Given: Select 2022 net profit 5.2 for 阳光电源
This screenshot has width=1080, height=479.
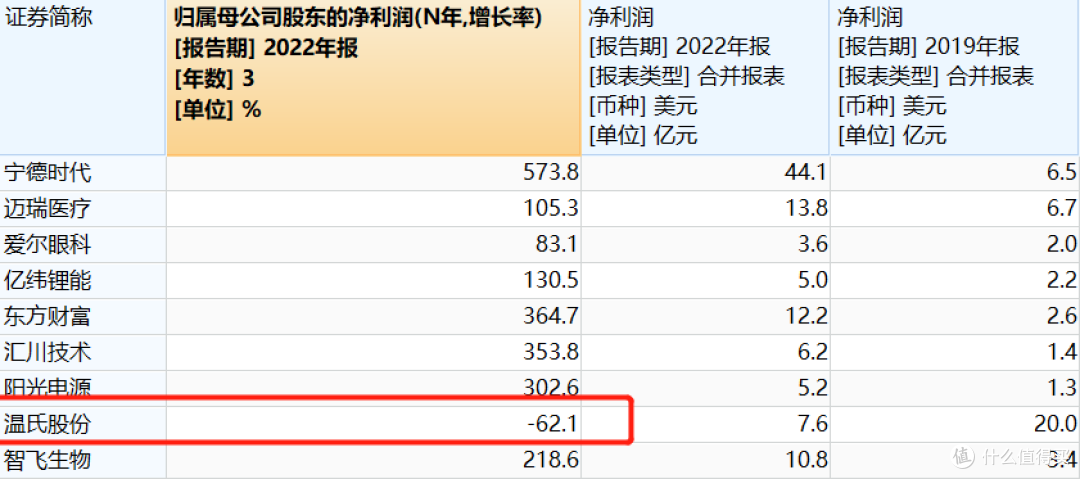Looking at the screenshot, I should tap(705, 388).
